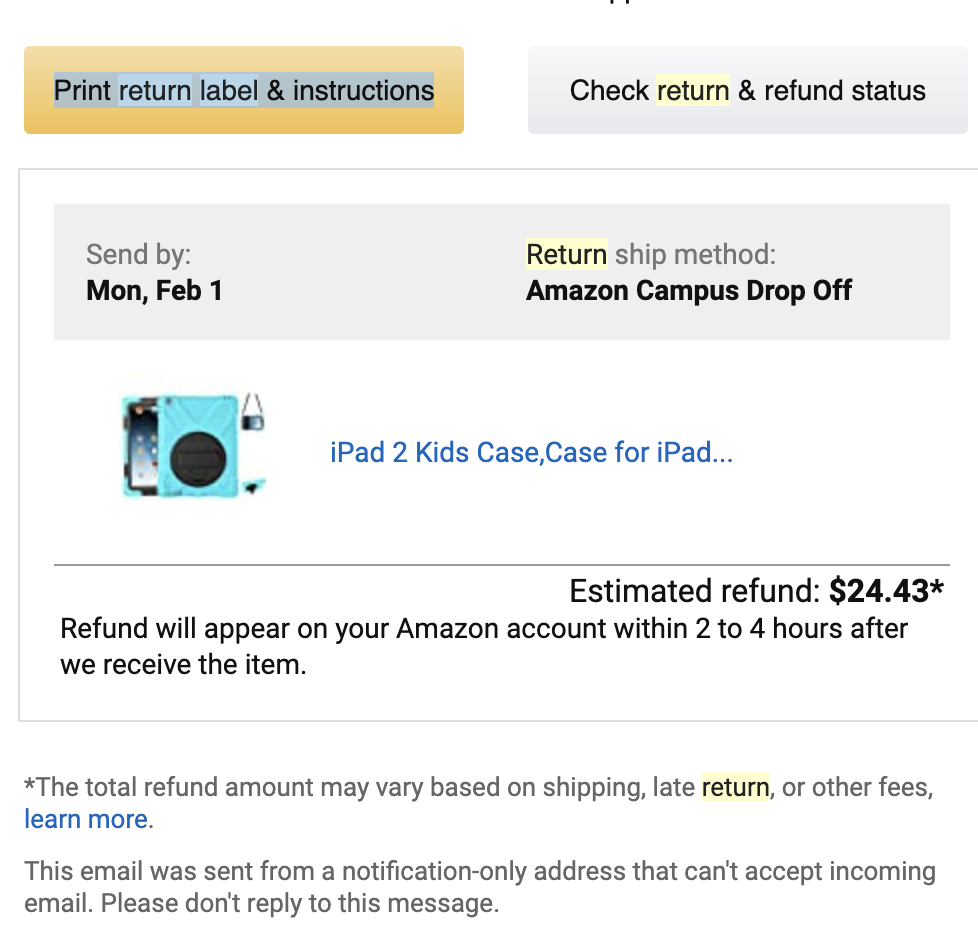The width and height of the screenshot is (978, 944).
Task: Click the Mon, Feb 1 send-by date
Action: (x=155, y=291)
